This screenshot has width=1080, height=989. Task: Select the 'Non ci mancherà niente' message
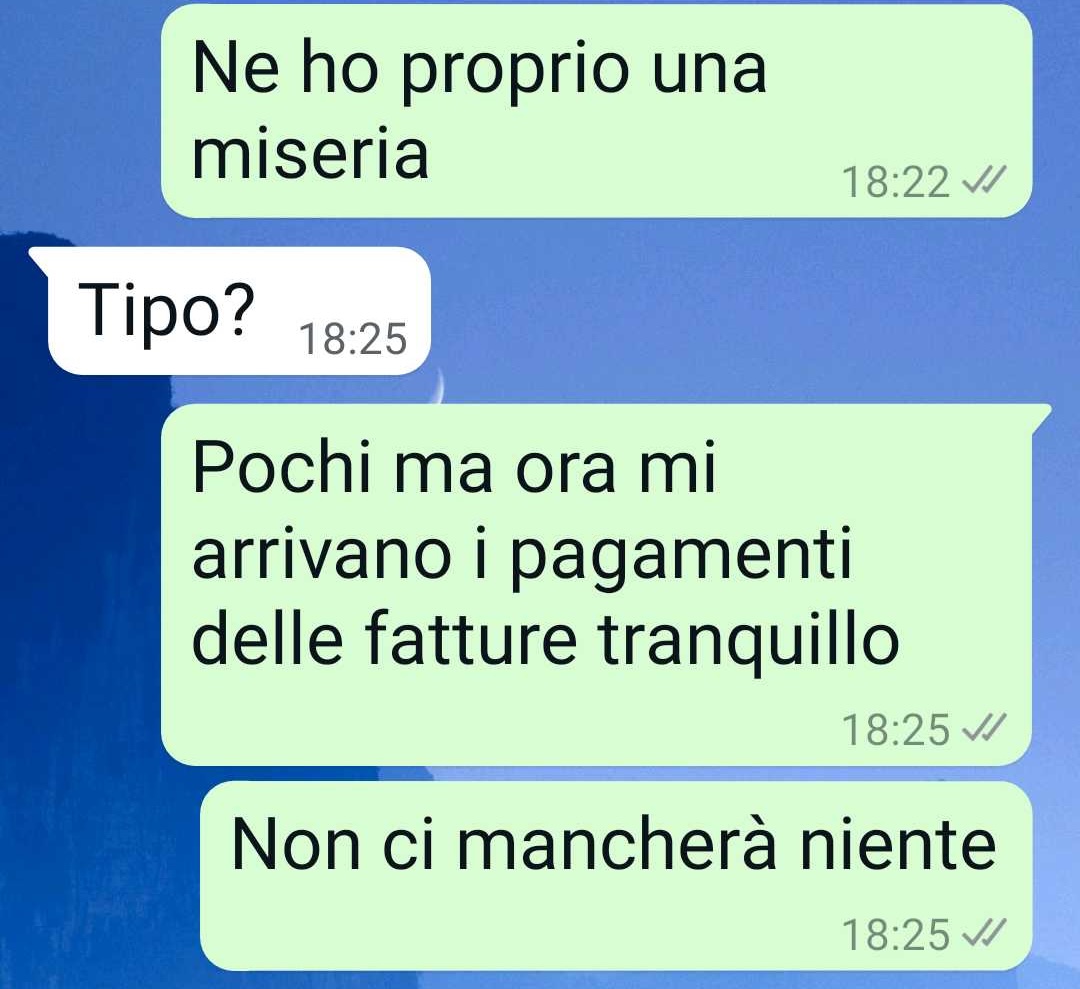click(616, 875)
